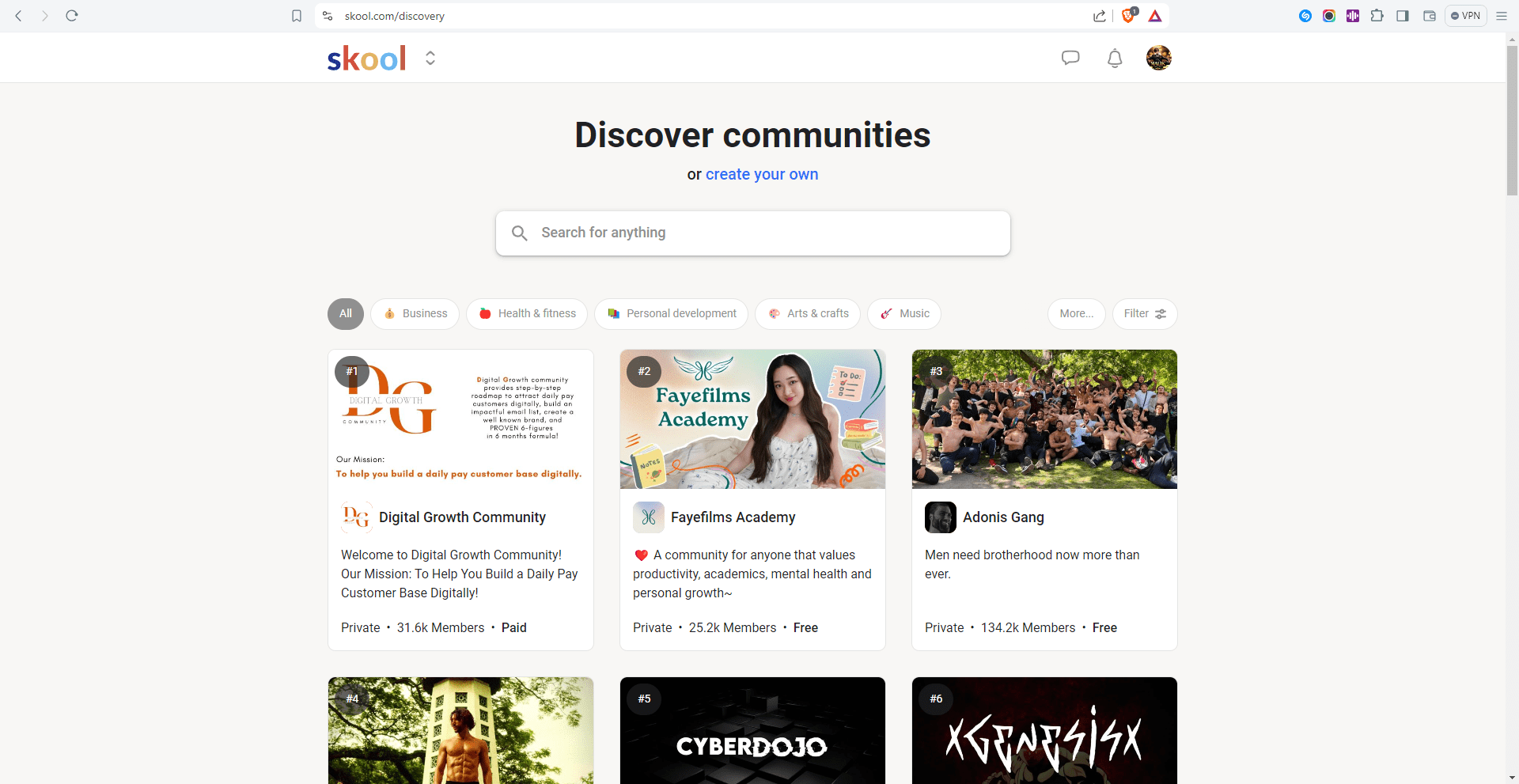Image resolution: width=1519 pixels, height=784 pixels.
Task: Open the user profile avatar menu
Action: tap(1159, 58)
